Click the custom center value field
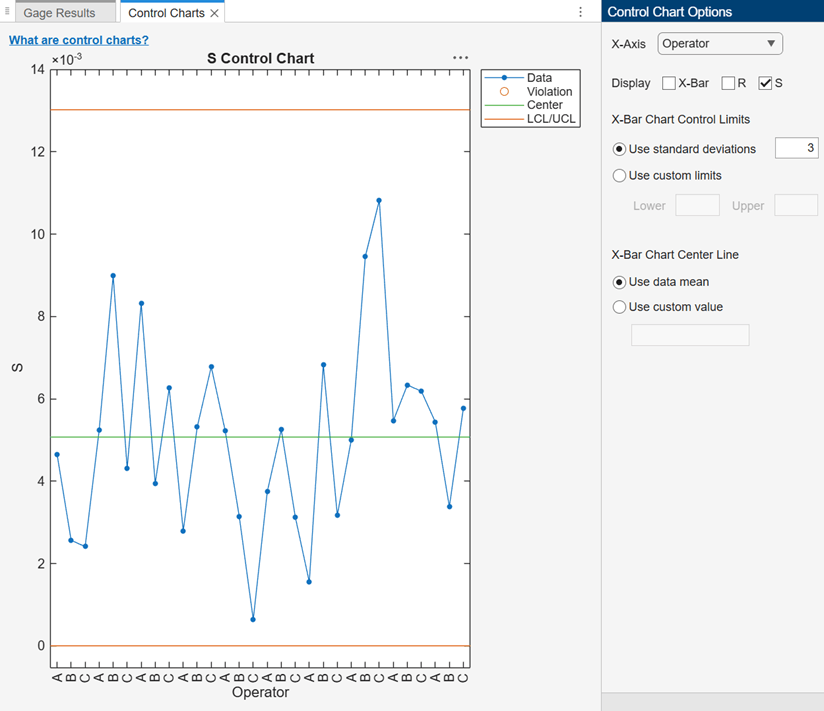 coord(690,335)
